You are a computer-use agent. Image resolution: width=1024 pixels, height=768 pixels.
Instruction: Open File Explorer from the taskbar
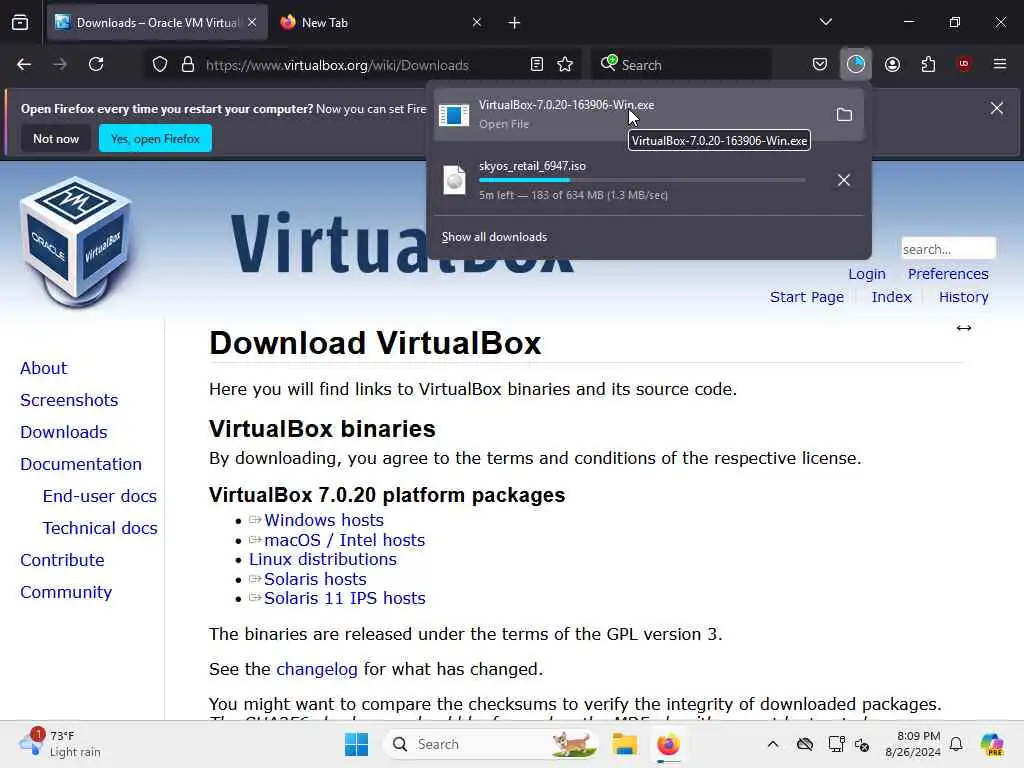pos(624,744)
